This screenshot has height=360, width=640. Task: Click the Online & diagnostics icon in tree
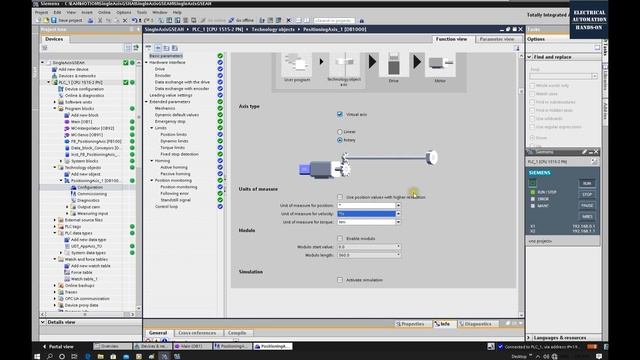(61, 96)
